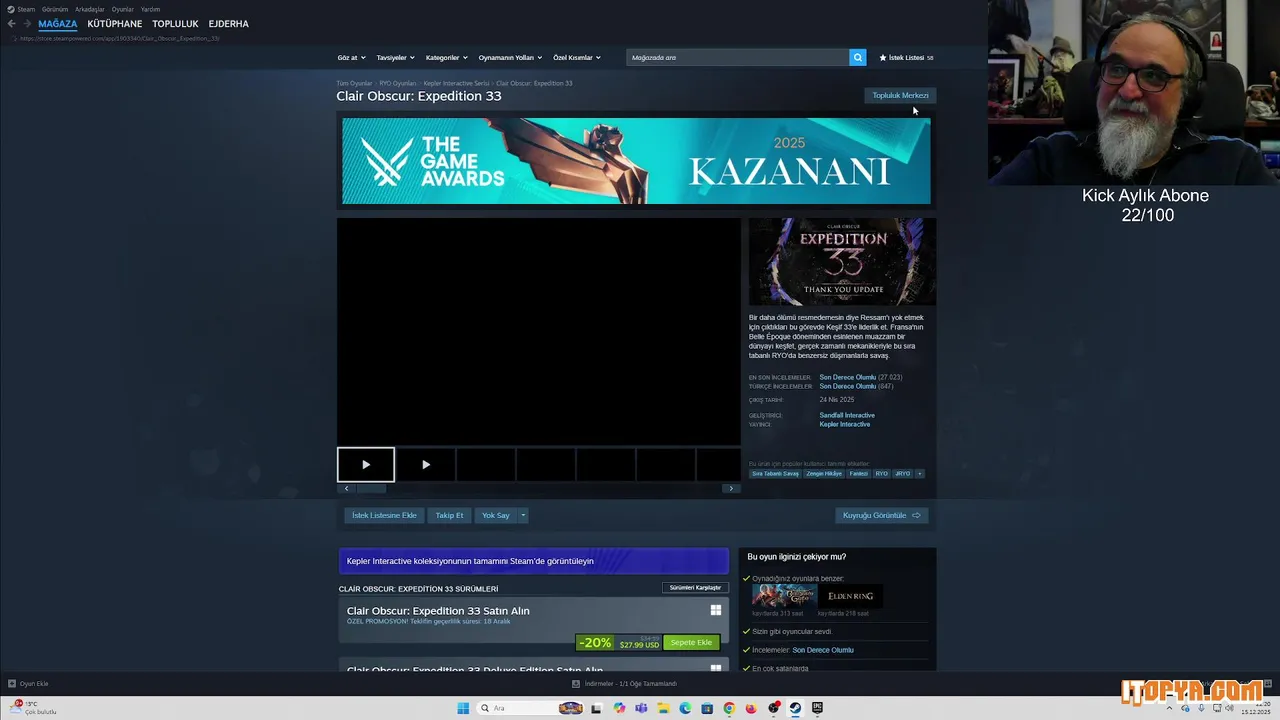The width and height of the screenshot is (1280, 720).
Task: Click the Yok Say button
Action: coord(496,516)
